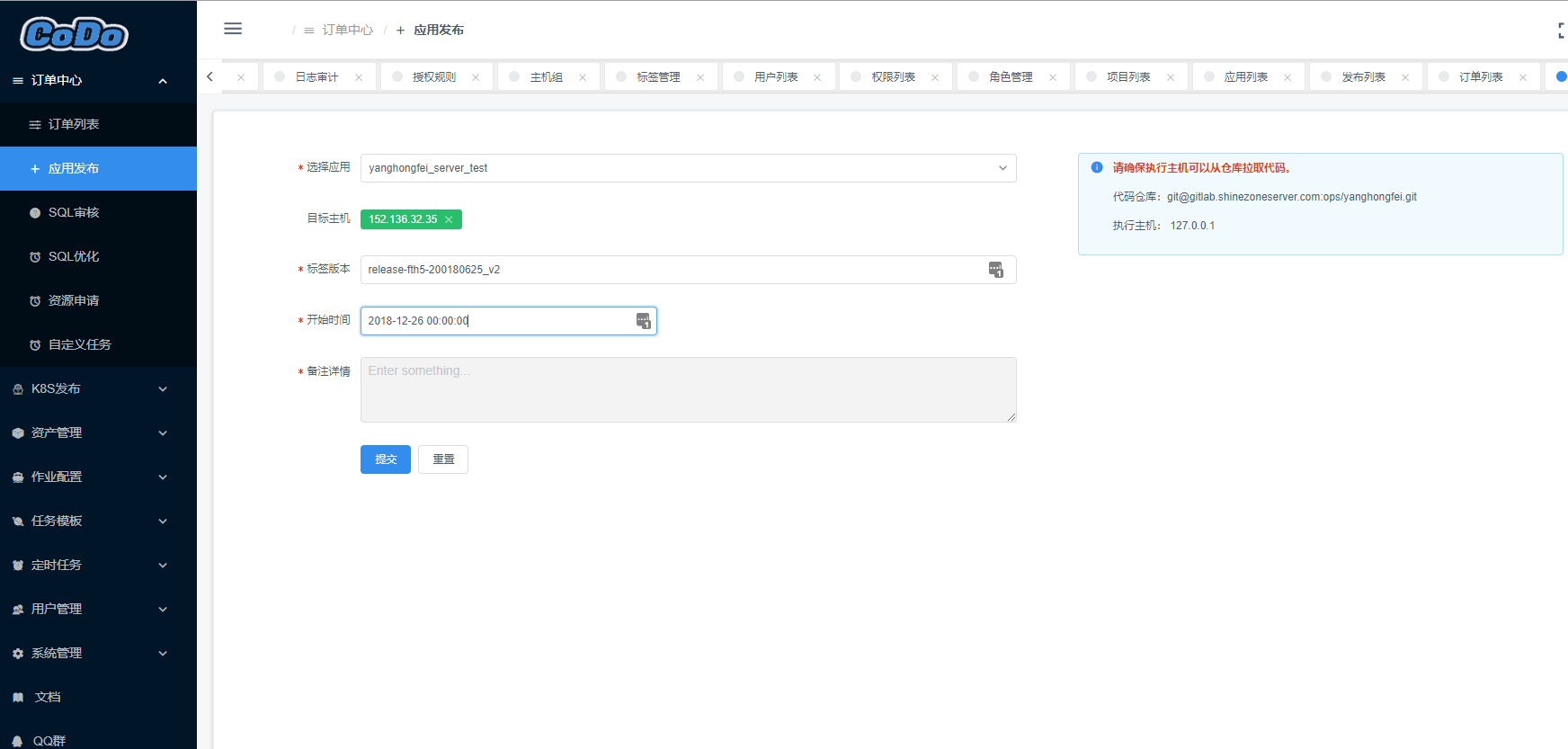Expand the 资产管理 sidebar menu
The width and height of the screenshot is (1568, 749).
click(98, 433)
